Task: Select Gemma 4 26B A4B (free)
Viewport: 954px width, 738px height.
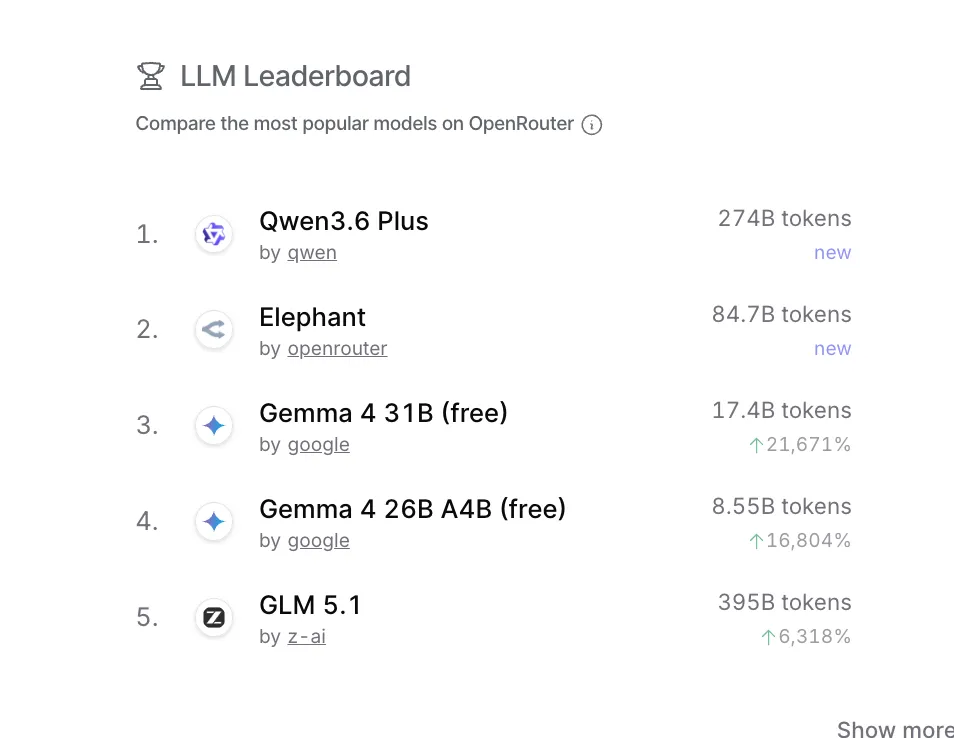Action: coord(412,509)
